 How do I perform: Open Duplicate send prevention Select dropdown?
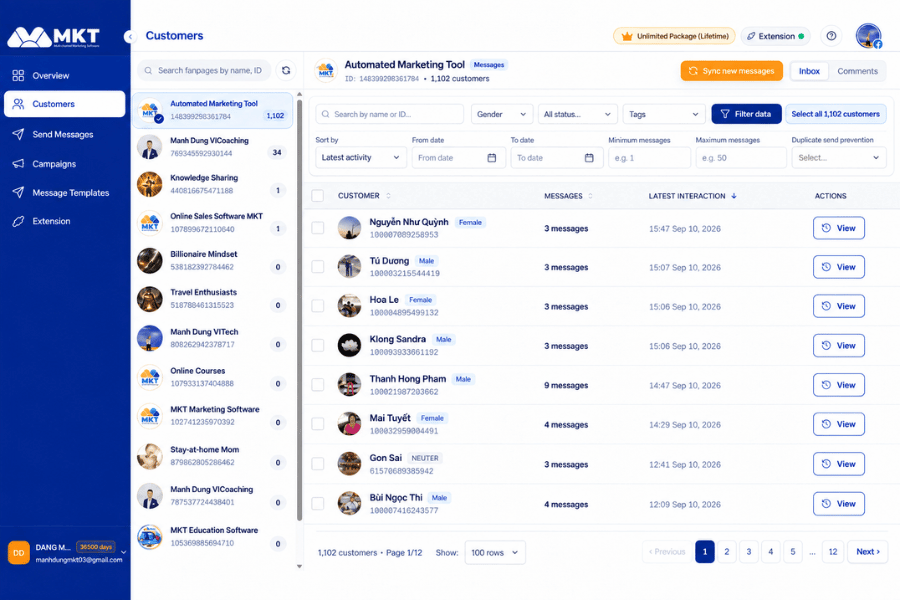coord(839,157)
